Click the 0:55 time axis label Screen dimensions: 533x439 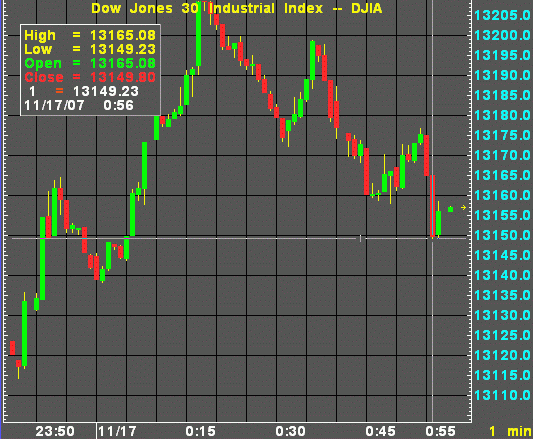point(441,432)
